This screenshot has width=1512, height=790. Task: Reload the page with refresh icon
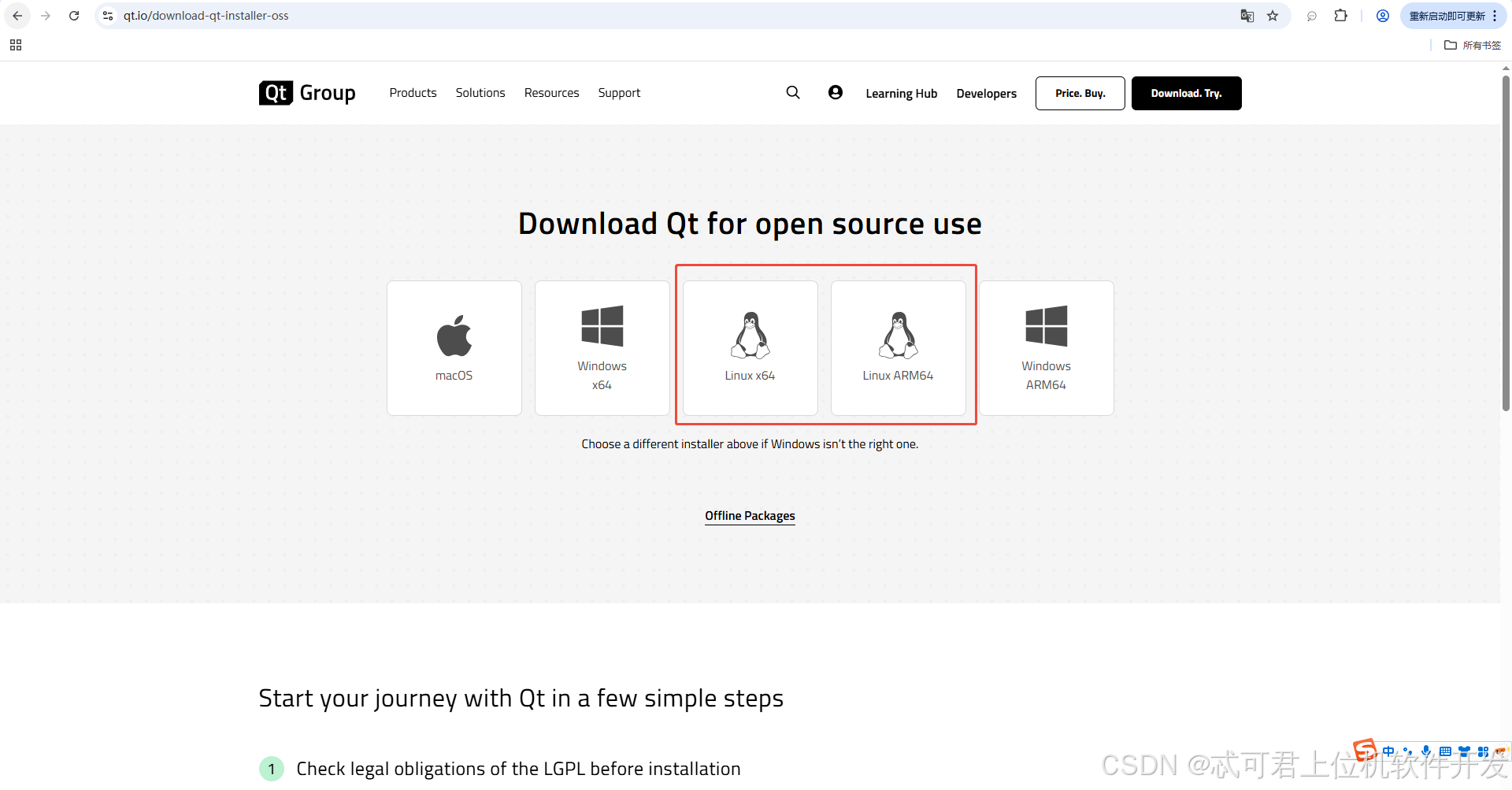click(x=74, y=16)
